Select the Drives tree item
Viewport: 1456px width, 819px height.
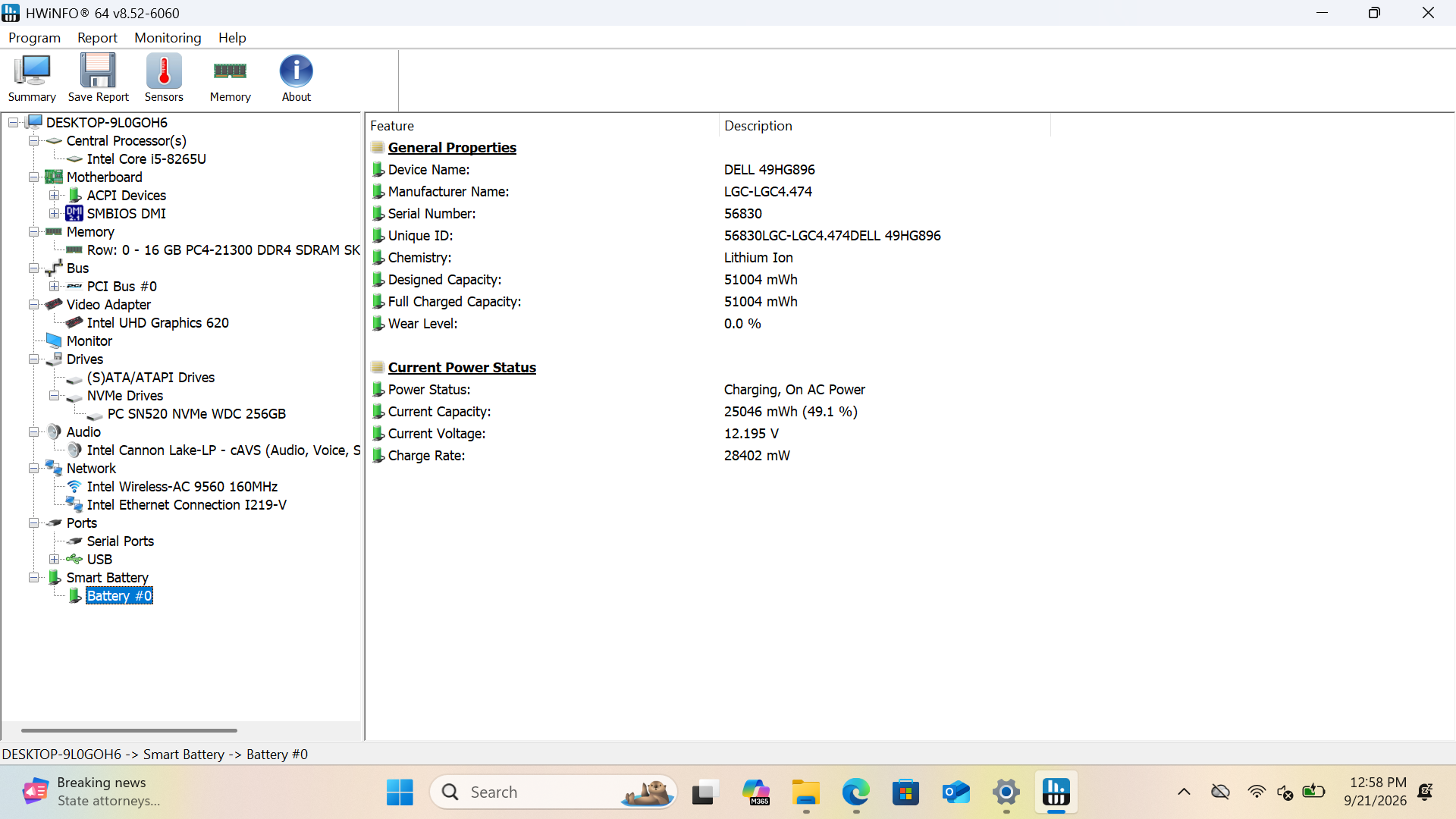coord(84,359)
